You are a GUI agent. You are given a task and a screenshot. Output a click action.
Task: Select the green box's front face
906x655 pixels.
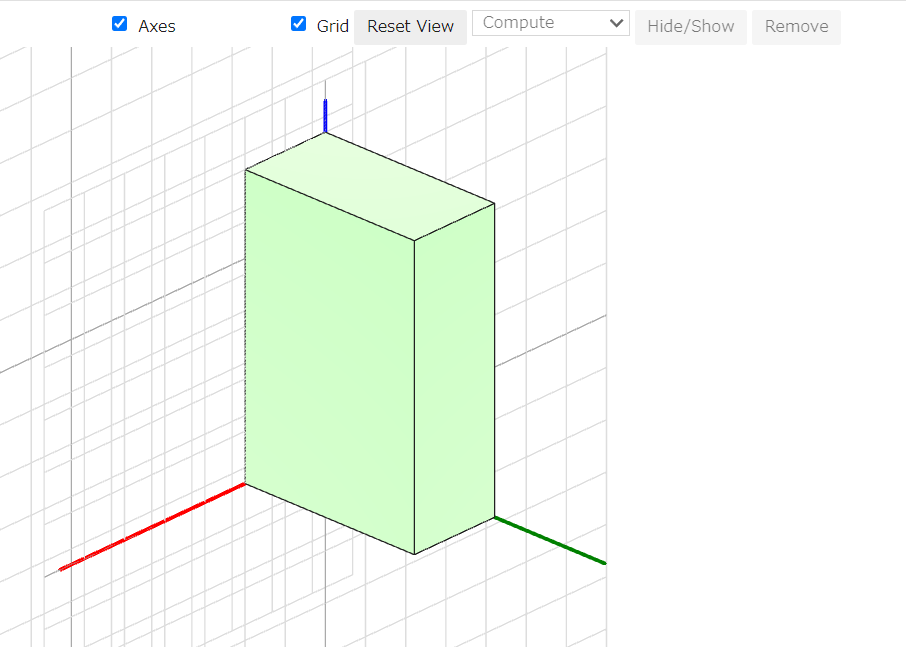(330, 362)
